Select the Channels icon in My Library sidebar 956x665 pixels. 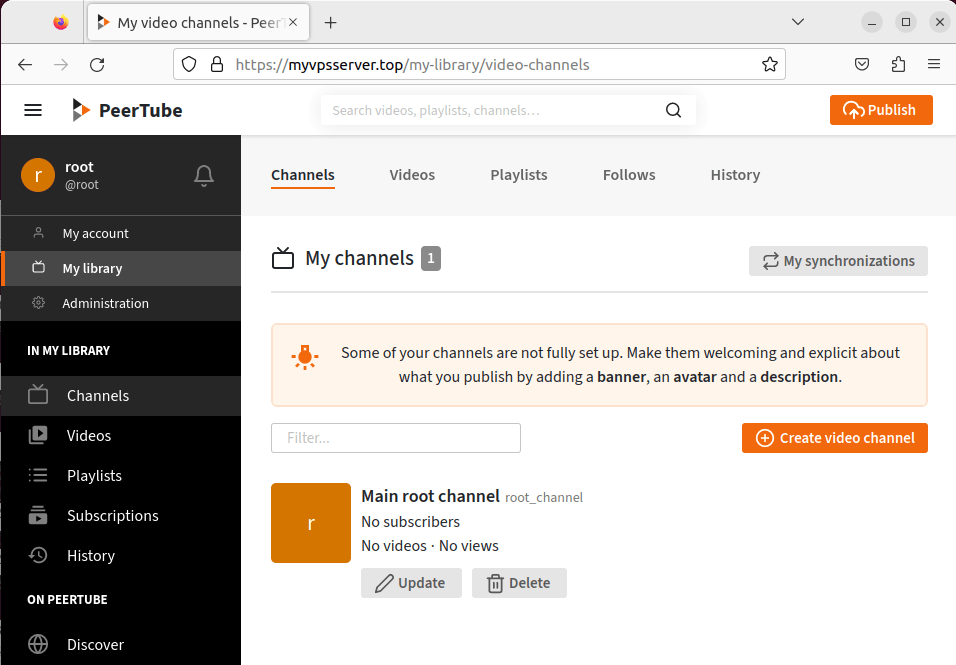38,395
